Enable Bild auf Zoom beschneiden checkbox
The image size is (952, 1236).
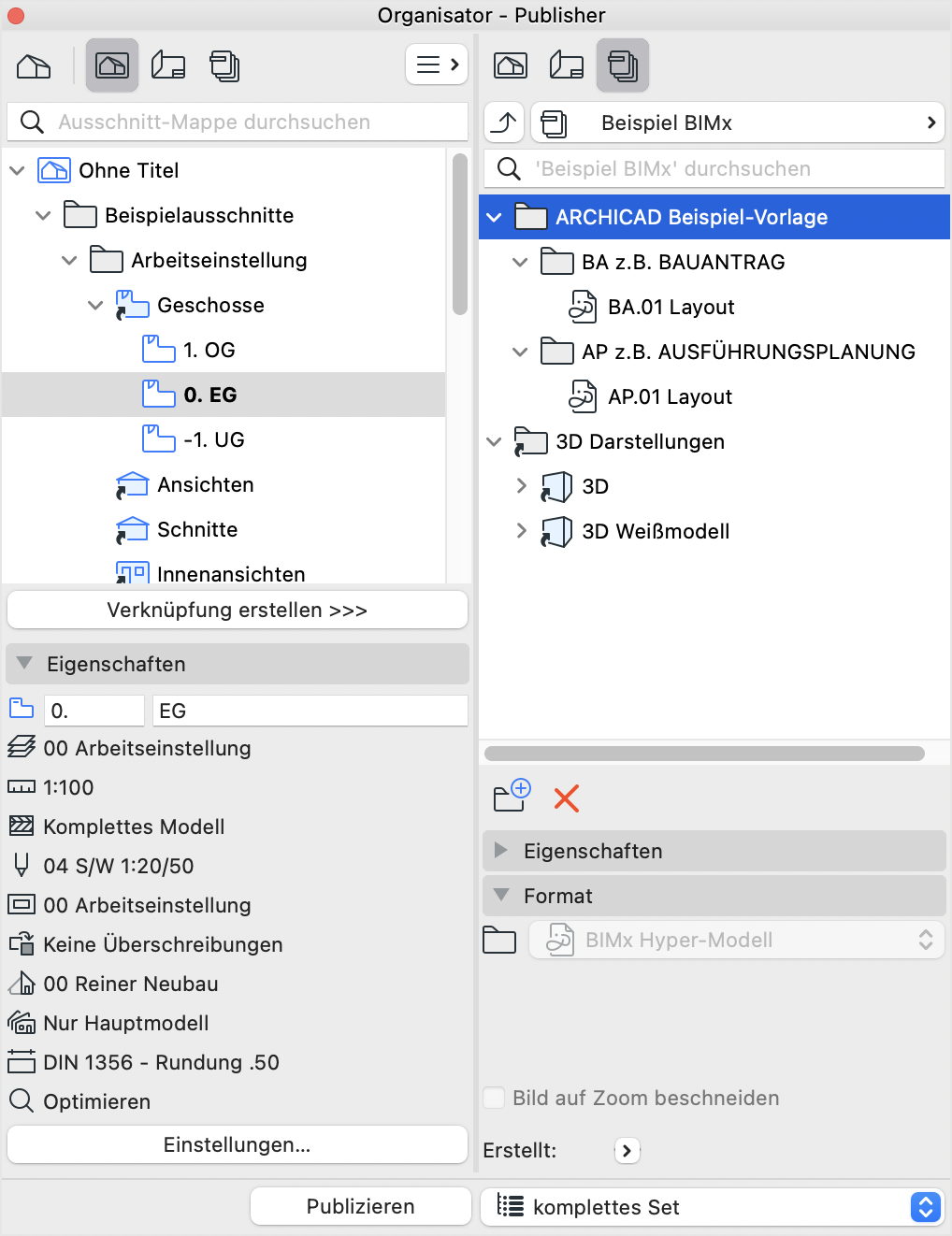494,1098
